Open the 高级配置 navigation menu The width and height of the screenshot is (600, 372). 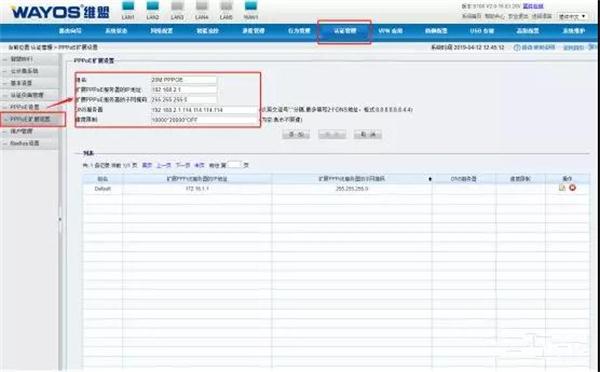coord(528,31)
